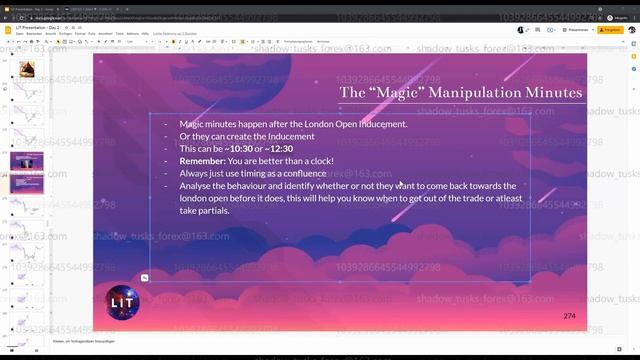This screenshot has height=360, width=640.
Task: Open the new slide dropdown arrow
Action: click(x=13, y=42)
